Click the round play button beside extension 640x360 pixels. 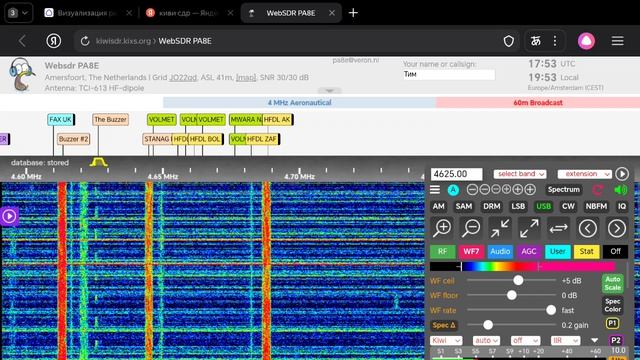622,174
